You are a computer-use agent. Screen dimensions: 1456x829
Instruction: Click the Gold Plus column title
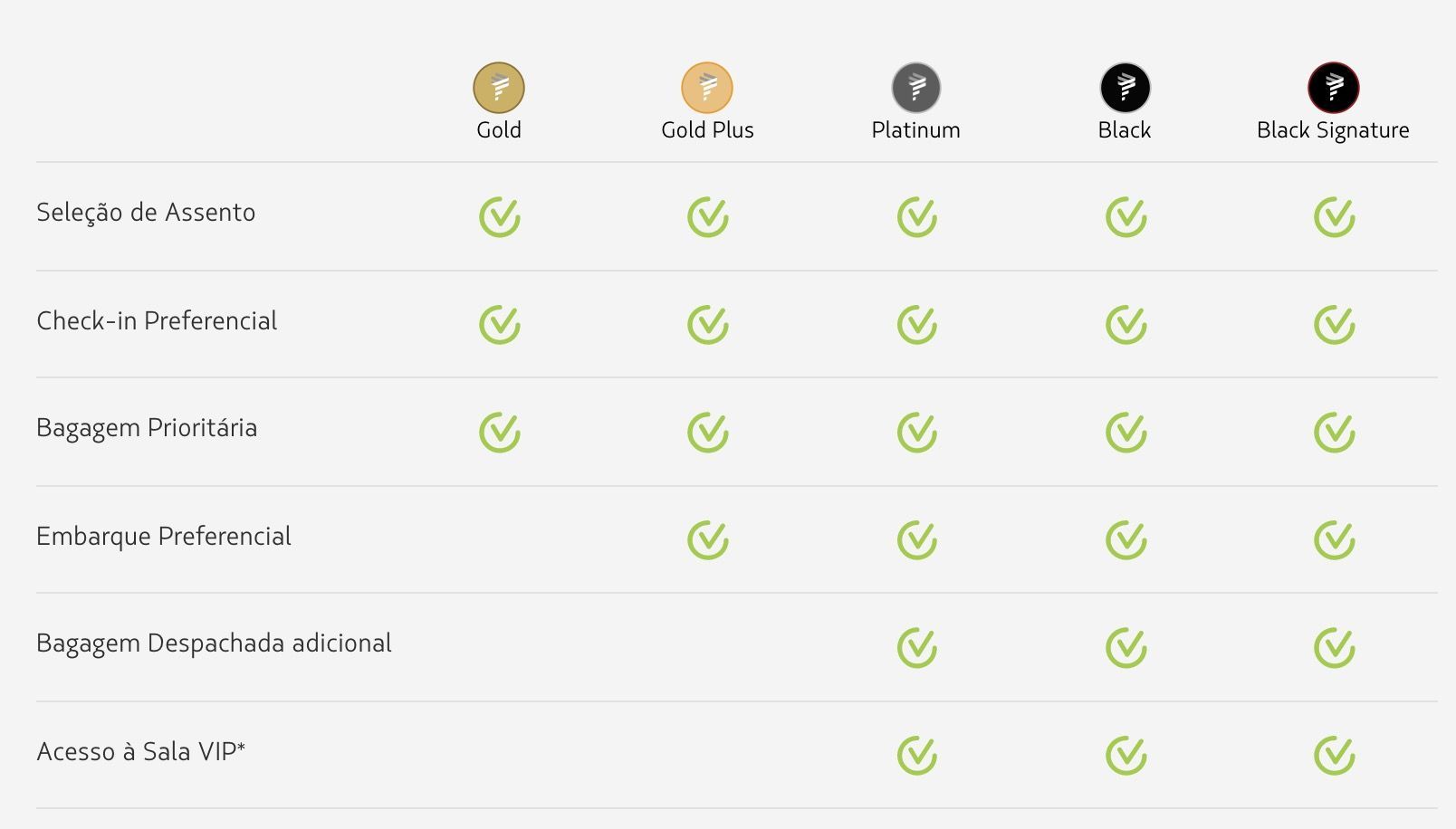point(707,130)
